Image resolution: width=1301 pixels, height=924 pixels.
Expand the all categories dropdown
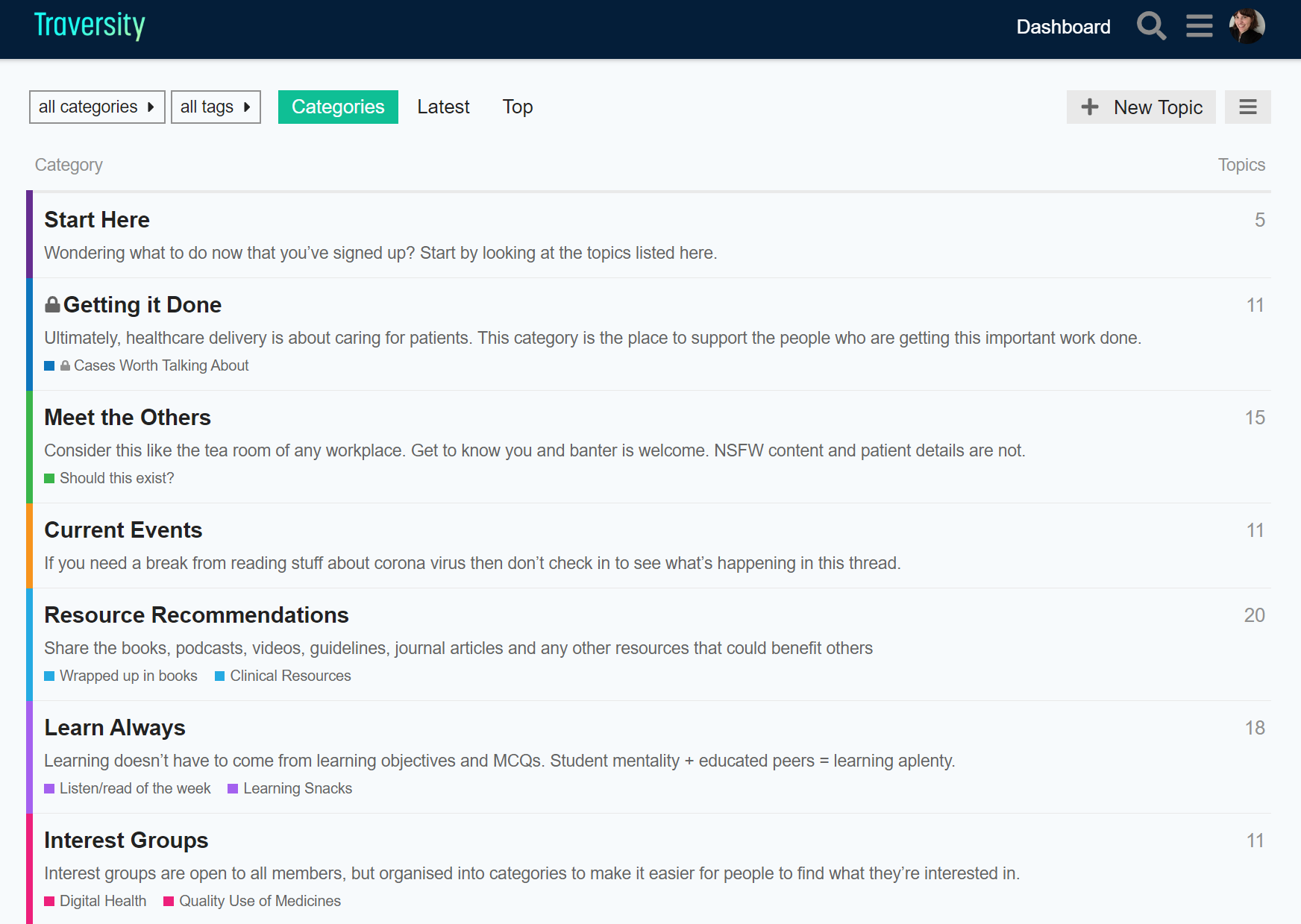97,107
